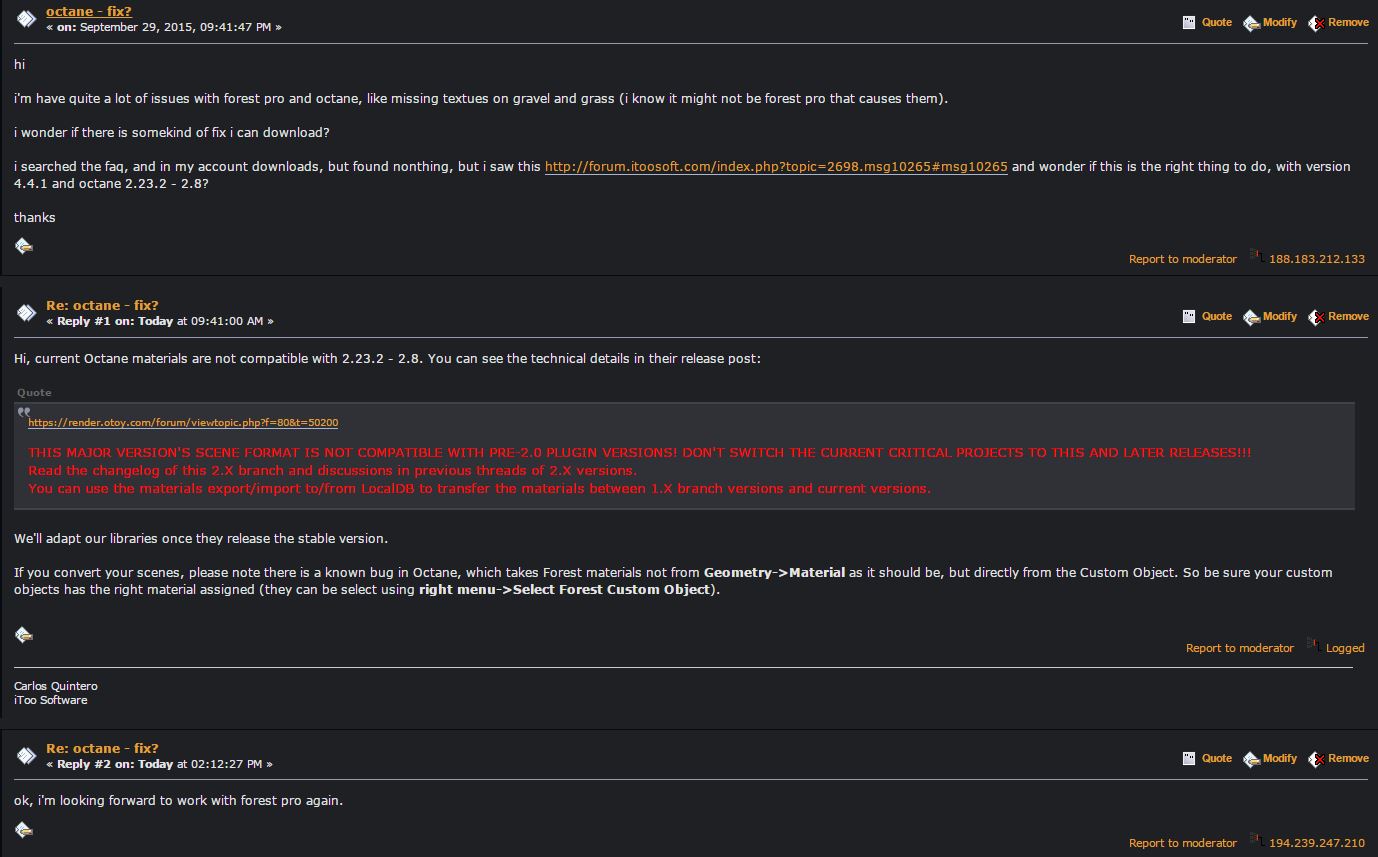
Task: Click Modify icon on the first post
Action: (x=1251, y=23)
